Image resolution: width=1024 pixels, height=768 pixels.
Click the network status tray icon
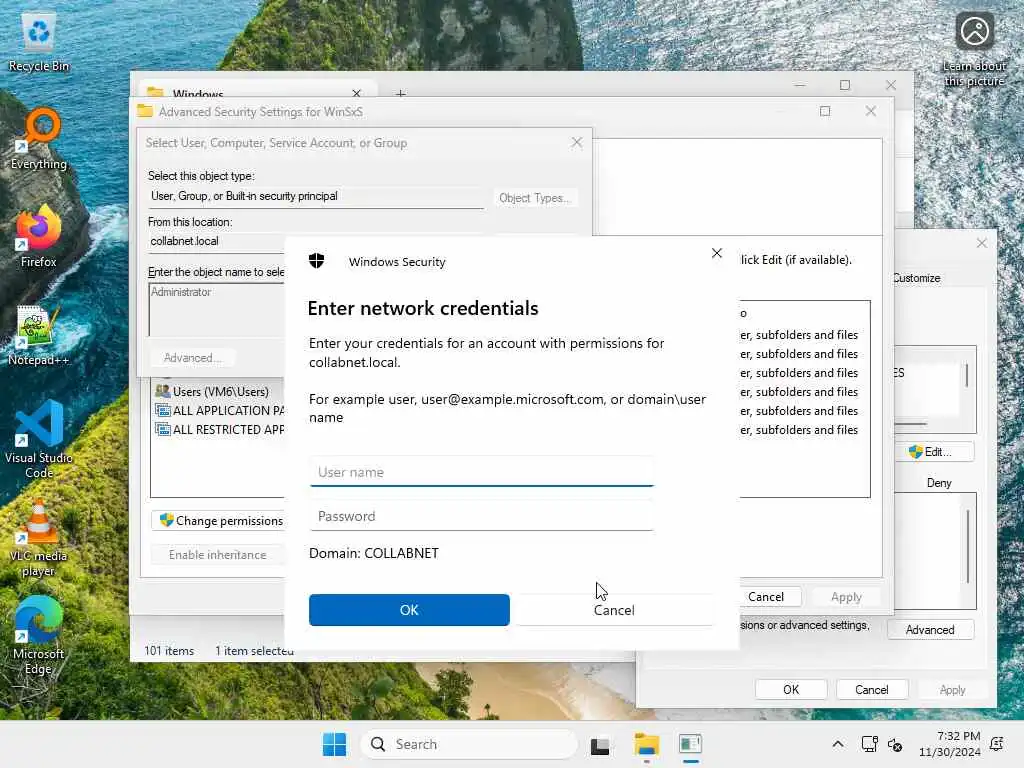click(x=869, y=744)
